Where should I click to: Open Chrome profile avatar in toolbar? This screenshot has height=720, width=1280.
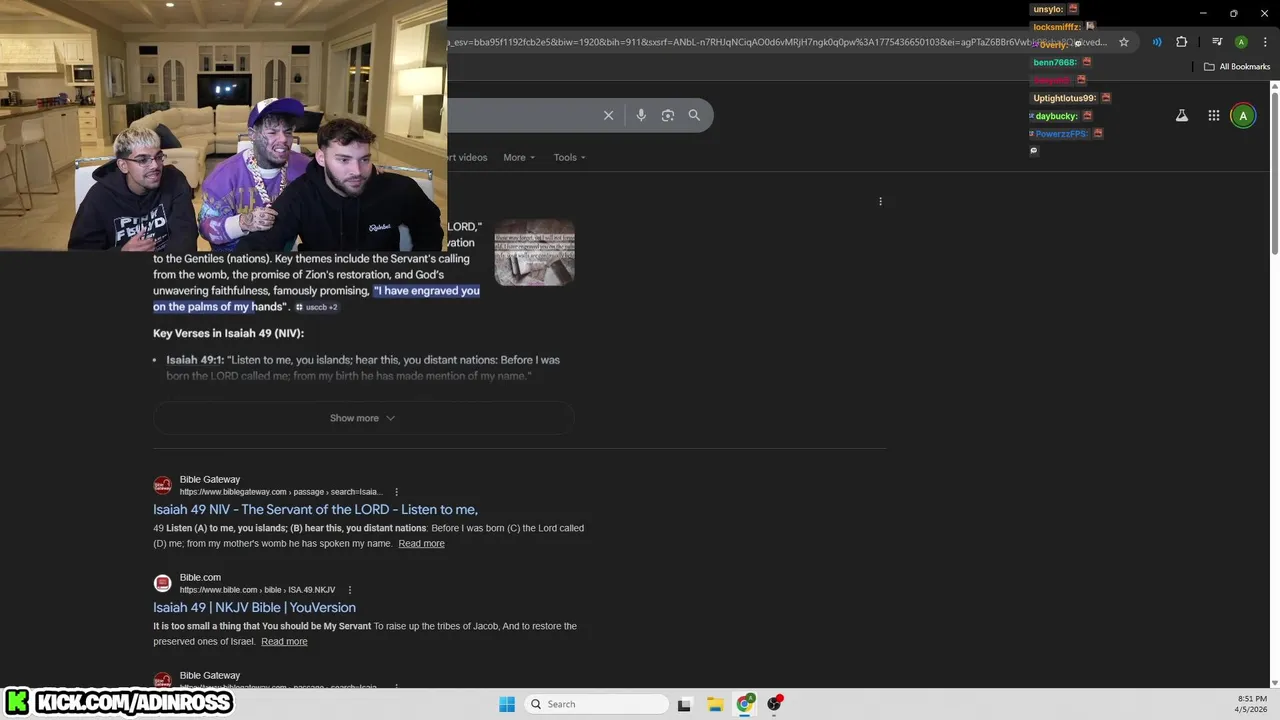1241,42
